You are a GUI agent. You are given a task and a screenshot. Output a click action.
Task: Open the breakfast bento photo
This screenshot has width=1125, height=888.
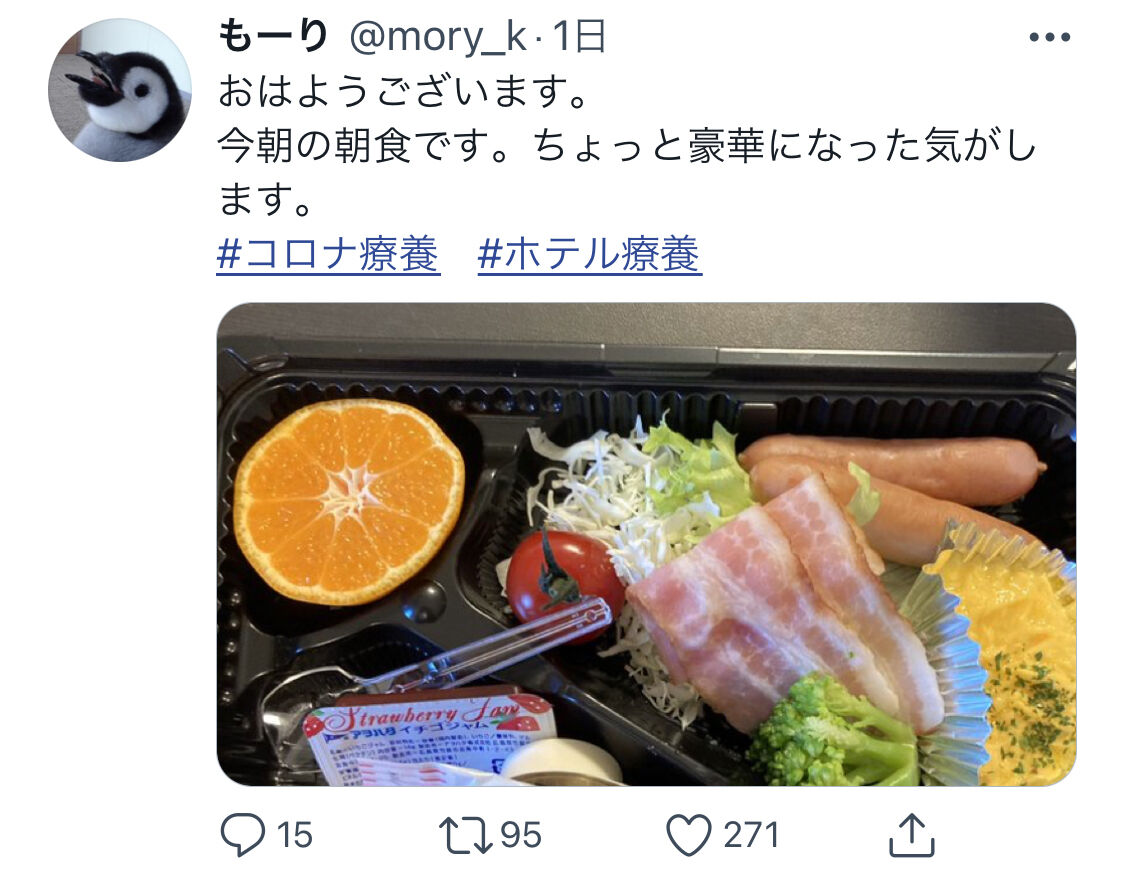coord(646,544)
